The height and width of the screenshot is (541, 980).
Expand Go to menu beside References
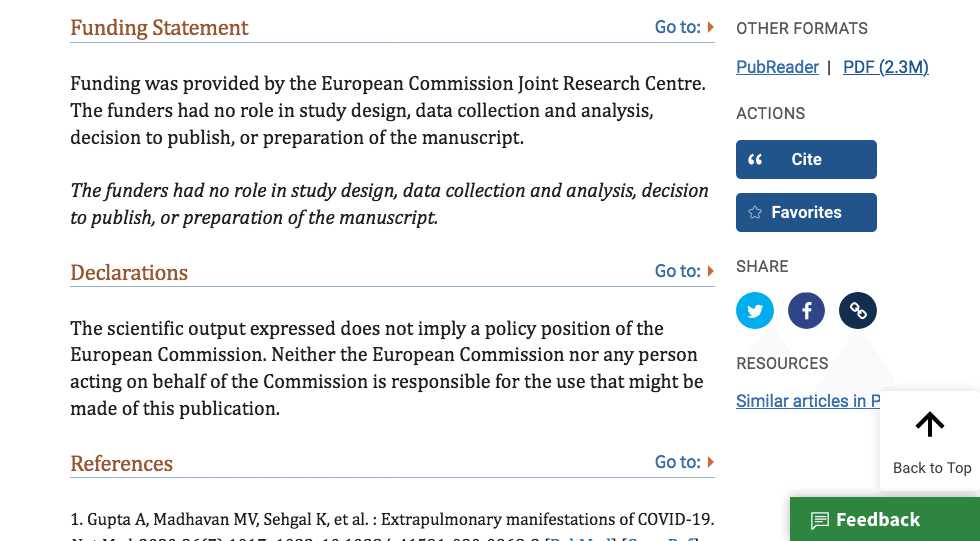point(684,462)
